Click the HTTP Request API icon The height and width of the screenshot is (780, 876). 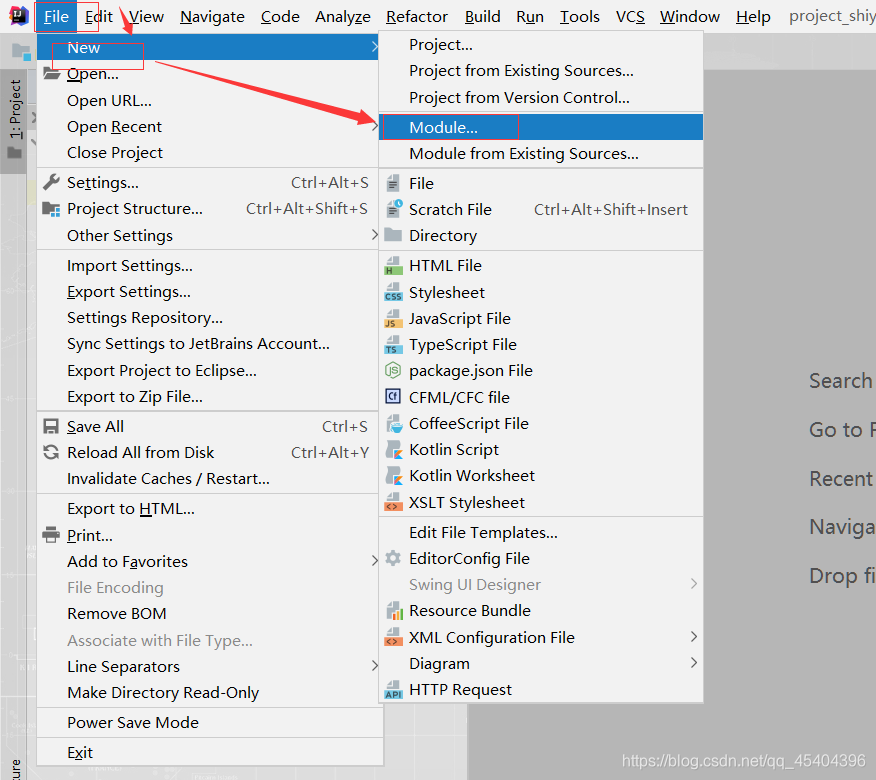pos(393,690)
